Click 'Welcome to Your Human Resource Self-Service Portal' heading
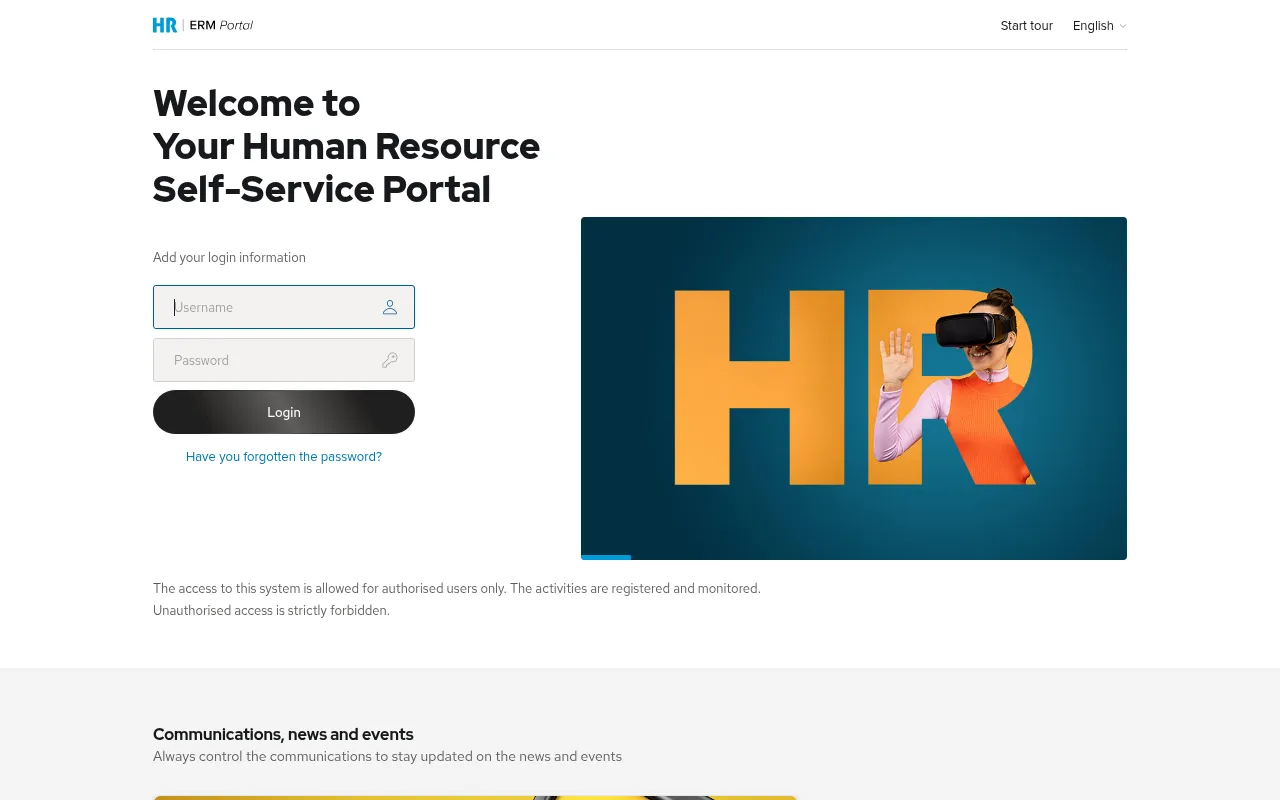The image size is (1280, 800). [x=346, y=146]
